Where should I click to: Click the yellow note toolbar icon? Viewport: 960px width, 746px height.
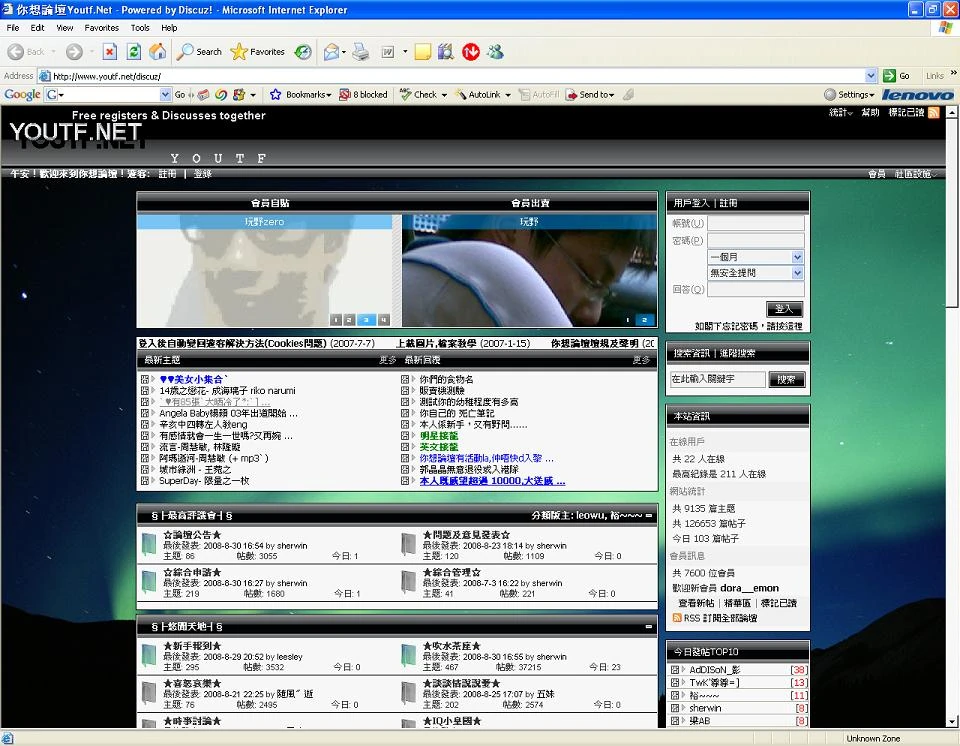tap(422, 52)
